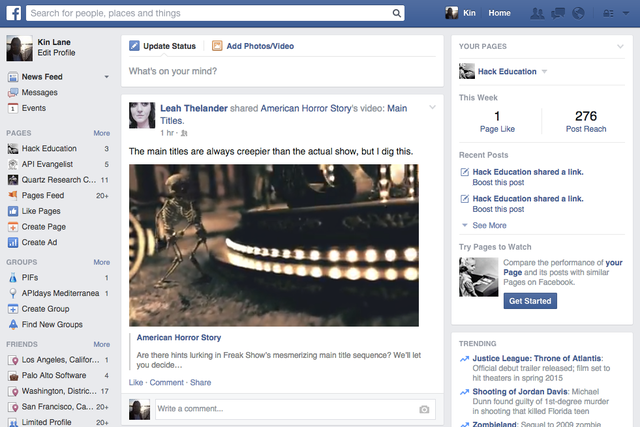Open Leah Thelander's profile name link

(x=194, y=108)
